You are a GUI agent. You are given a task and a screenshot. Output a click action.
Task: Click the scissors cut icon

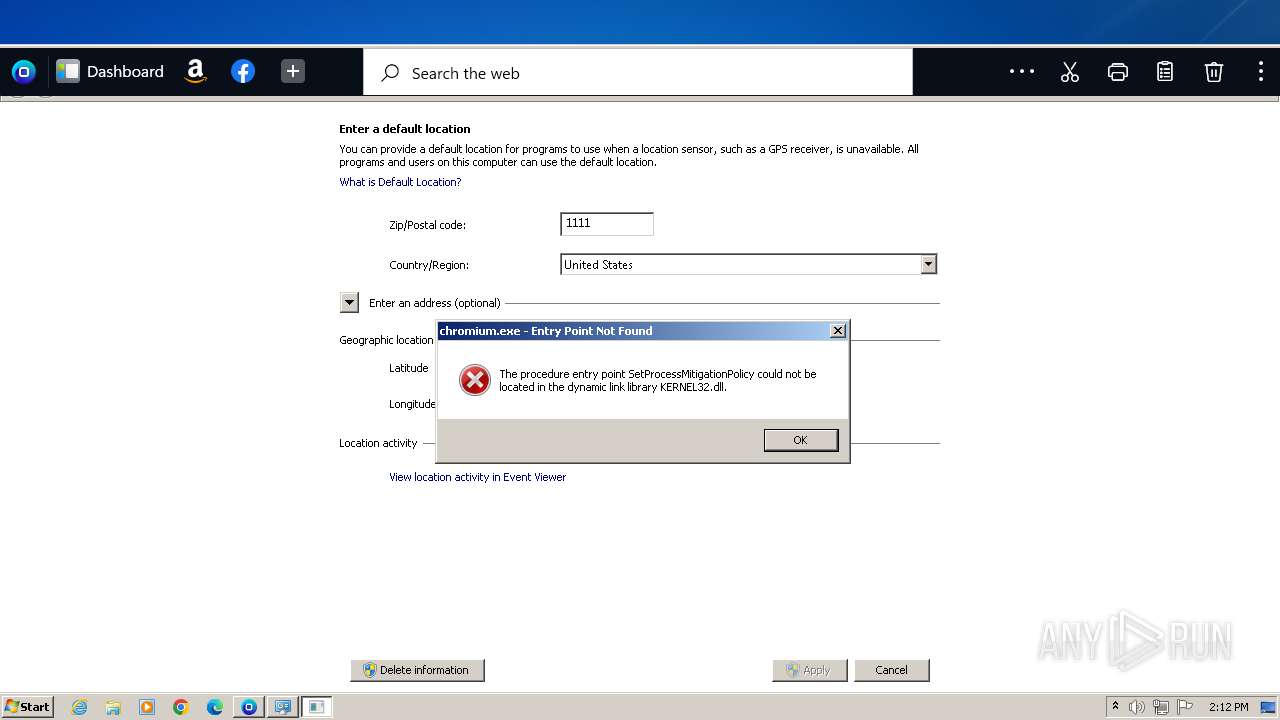coord(1070,72)
